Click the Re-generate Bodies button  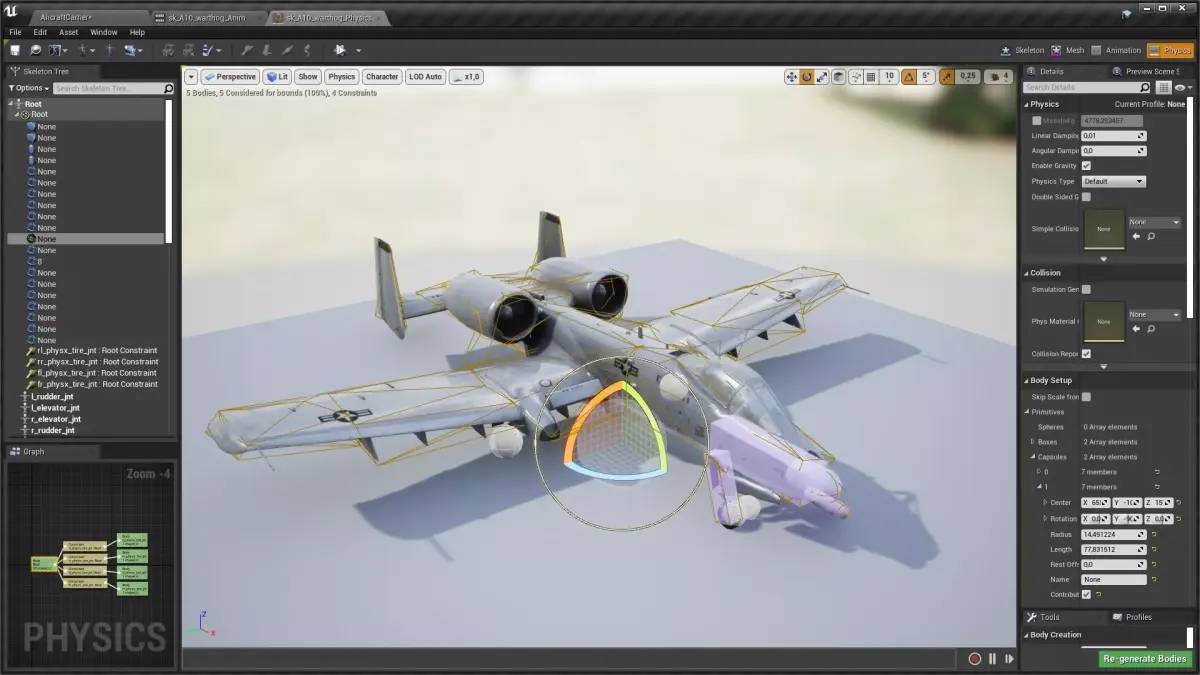(1145, 659)
